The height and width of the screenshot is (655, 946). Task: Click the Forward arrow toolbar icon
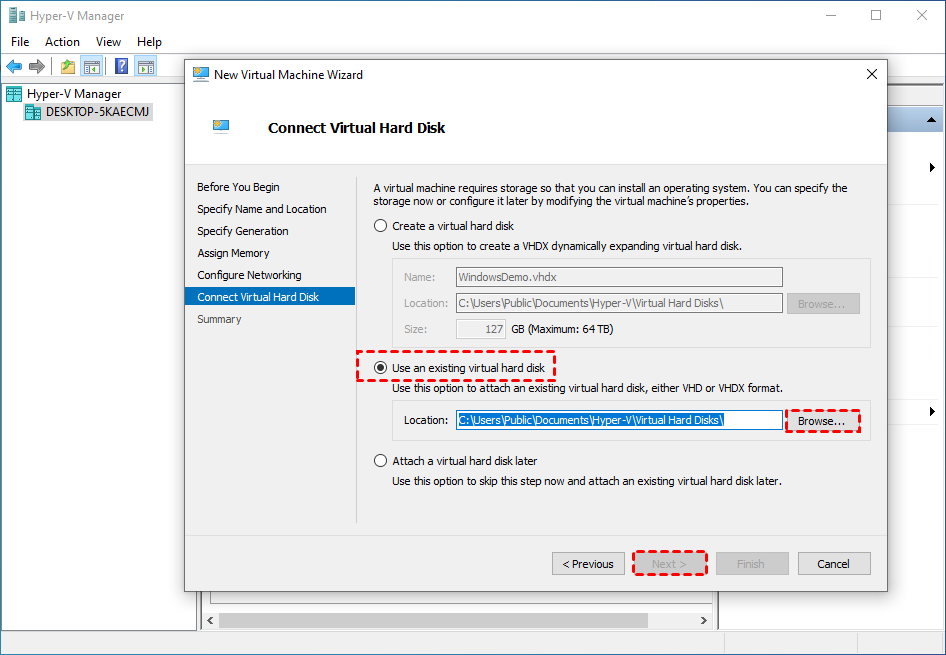37,66
